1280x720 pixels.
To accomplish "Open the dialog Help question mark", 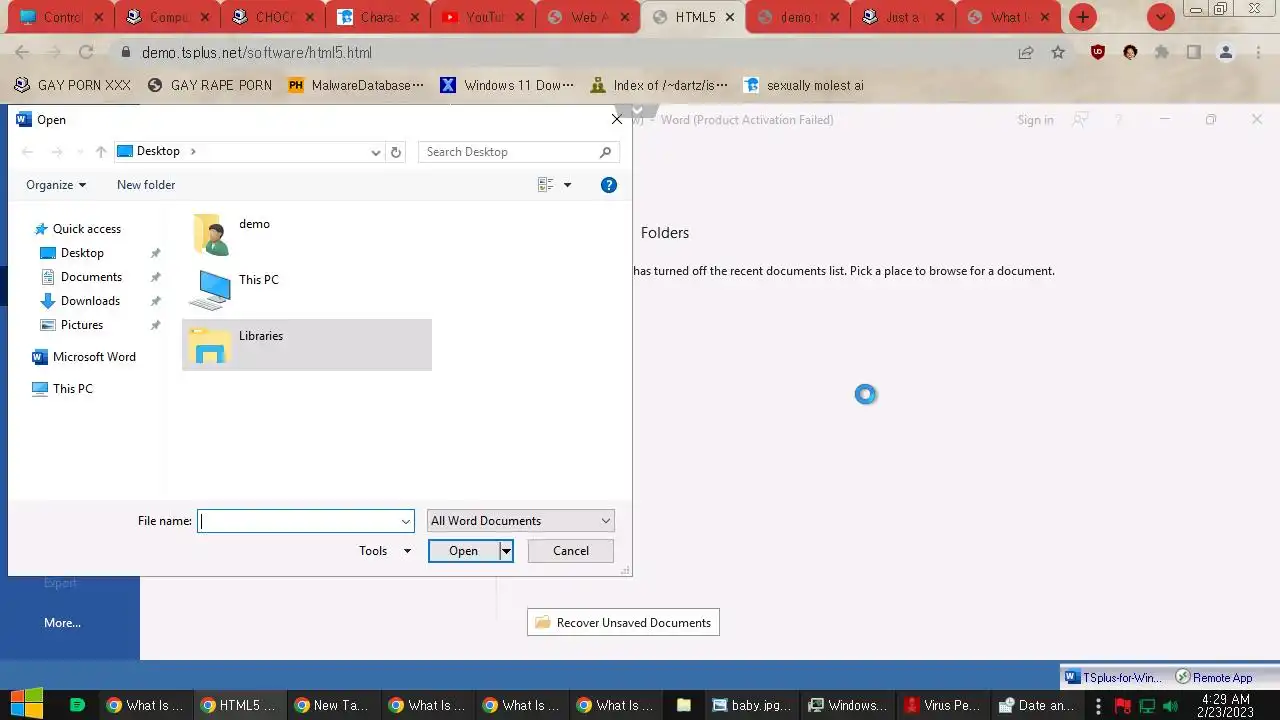I will 609,185.
